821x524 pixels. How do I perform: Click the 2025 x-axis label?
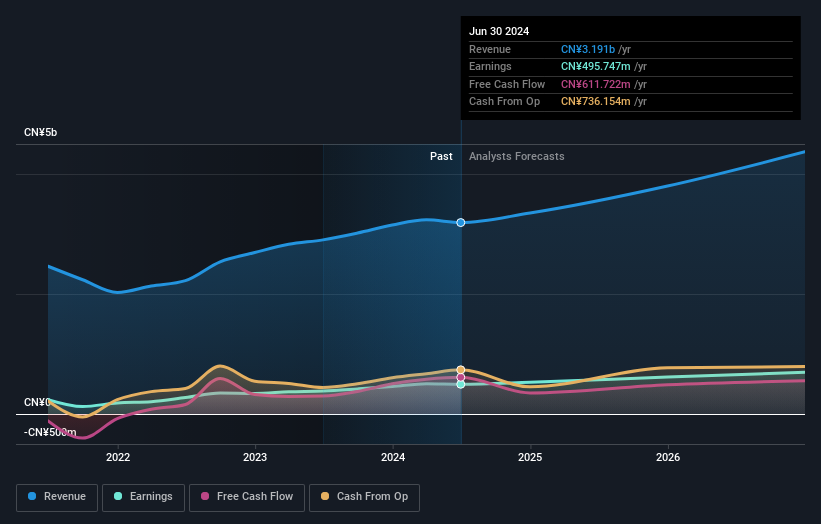[x=530, y=457]
